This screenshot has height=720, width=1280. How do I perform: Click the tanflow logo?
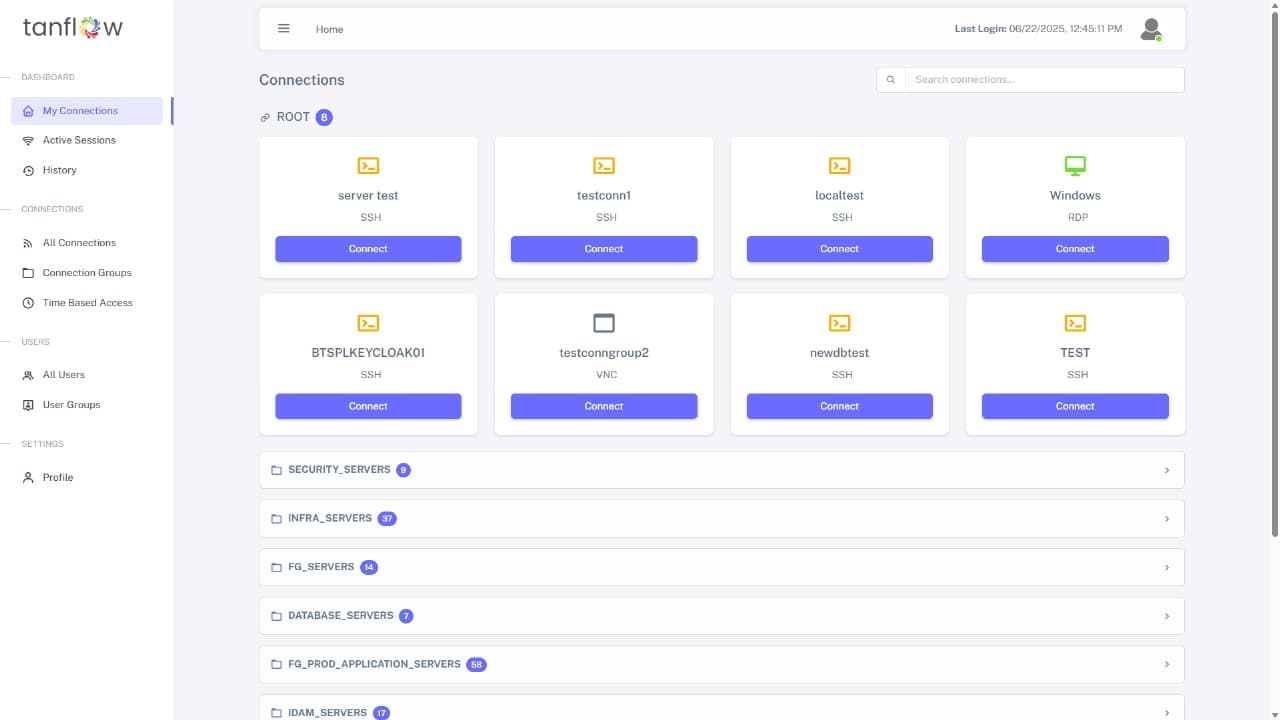(x=73, y=27)
